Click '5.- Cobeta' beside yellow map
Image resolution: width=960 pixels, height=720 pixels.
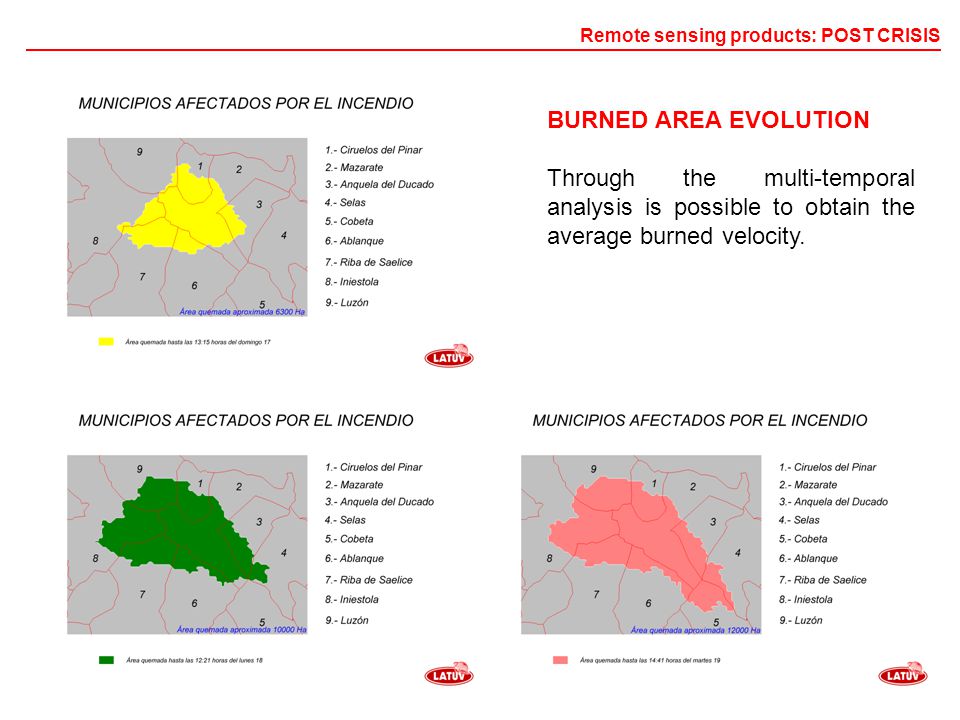point(349,221)
